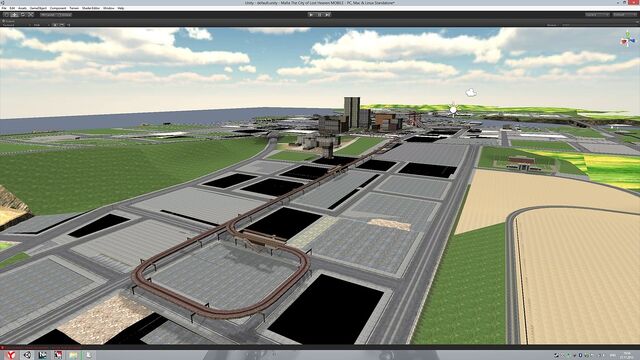This screenshot has width=640, height=360.
Task: Open the Textured draw mode dropdown
Action: (16, 25)
